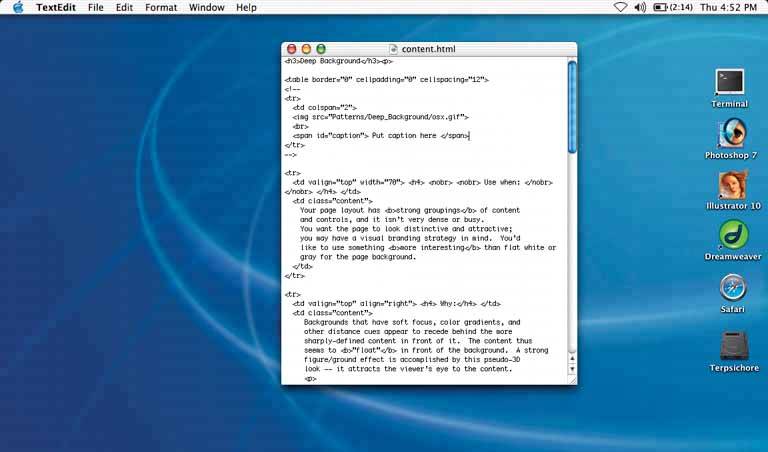Click the blue vertical scrollbar thumb
Viewport: 768px width, 452px height.
571,105
